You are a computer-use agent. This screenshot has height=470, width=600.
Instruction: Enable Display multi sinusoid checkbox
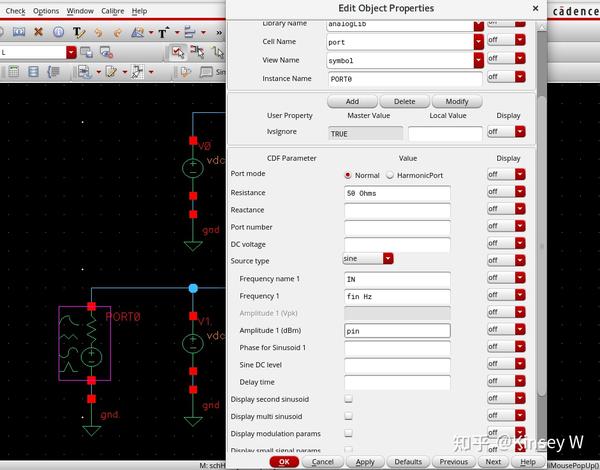[348, 416]
